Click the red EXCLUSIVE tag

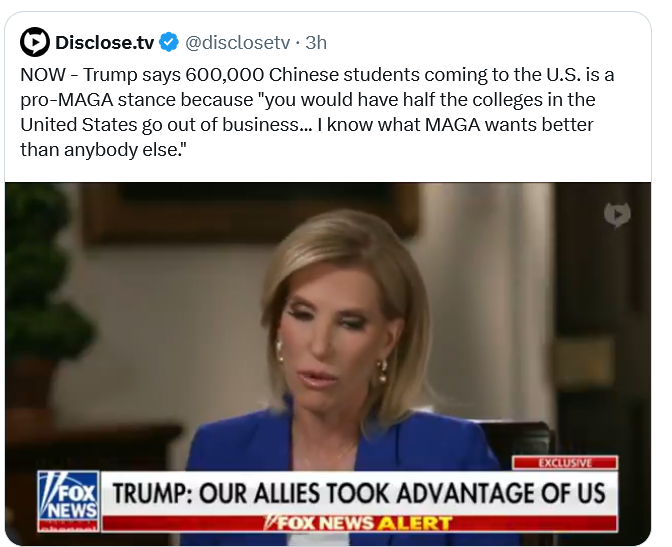(x=565, y=463)
